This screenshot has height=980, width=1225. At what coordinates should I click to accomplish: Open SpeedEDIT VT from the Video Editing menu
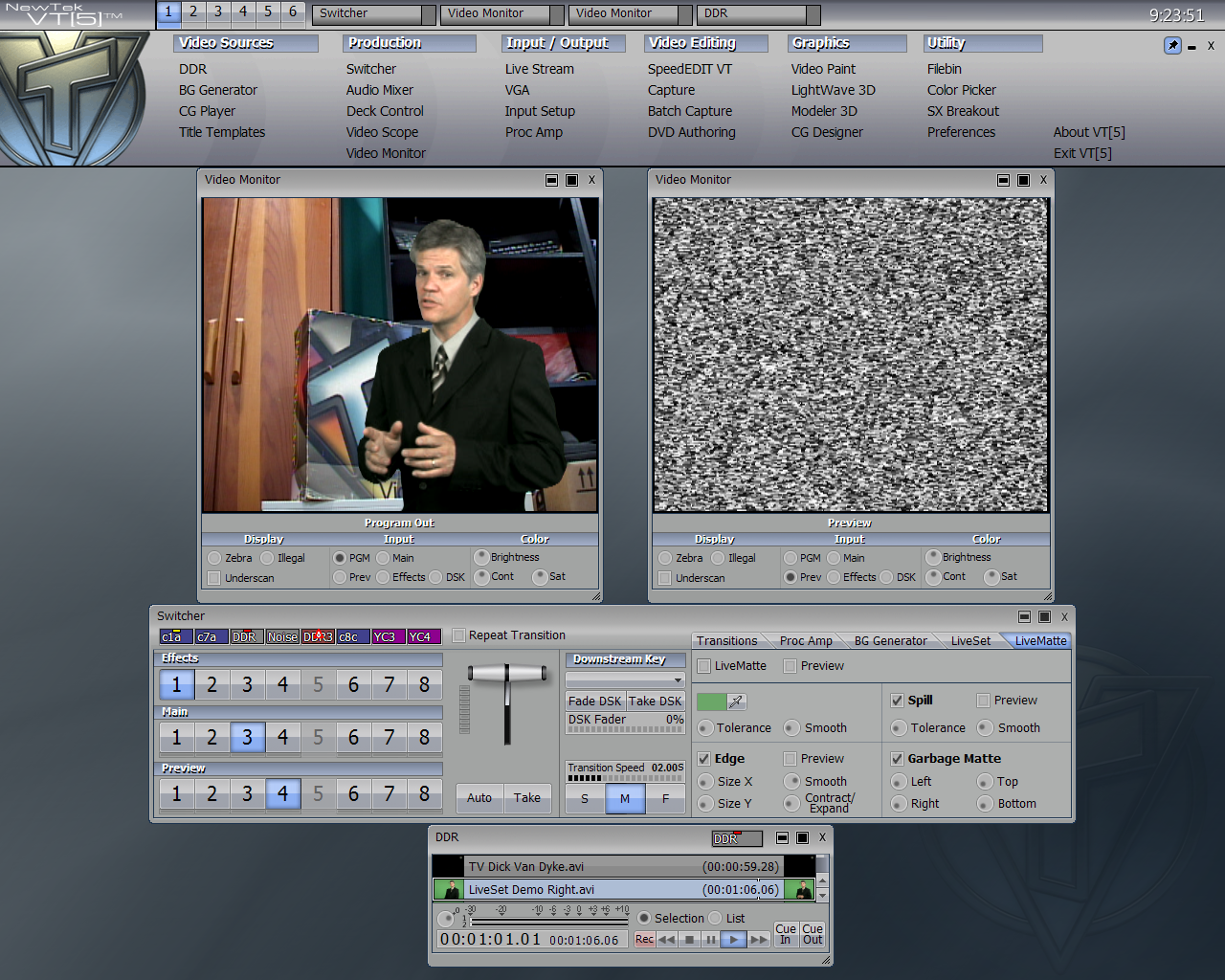coord(690,69)
